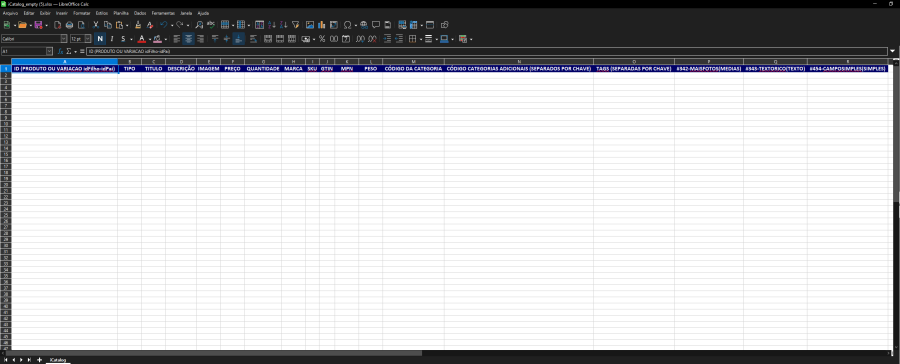Expand the font size 12 pt dropdown
Image resolution: width=900 pixels, height=364 pixels.
click(88, 39)
